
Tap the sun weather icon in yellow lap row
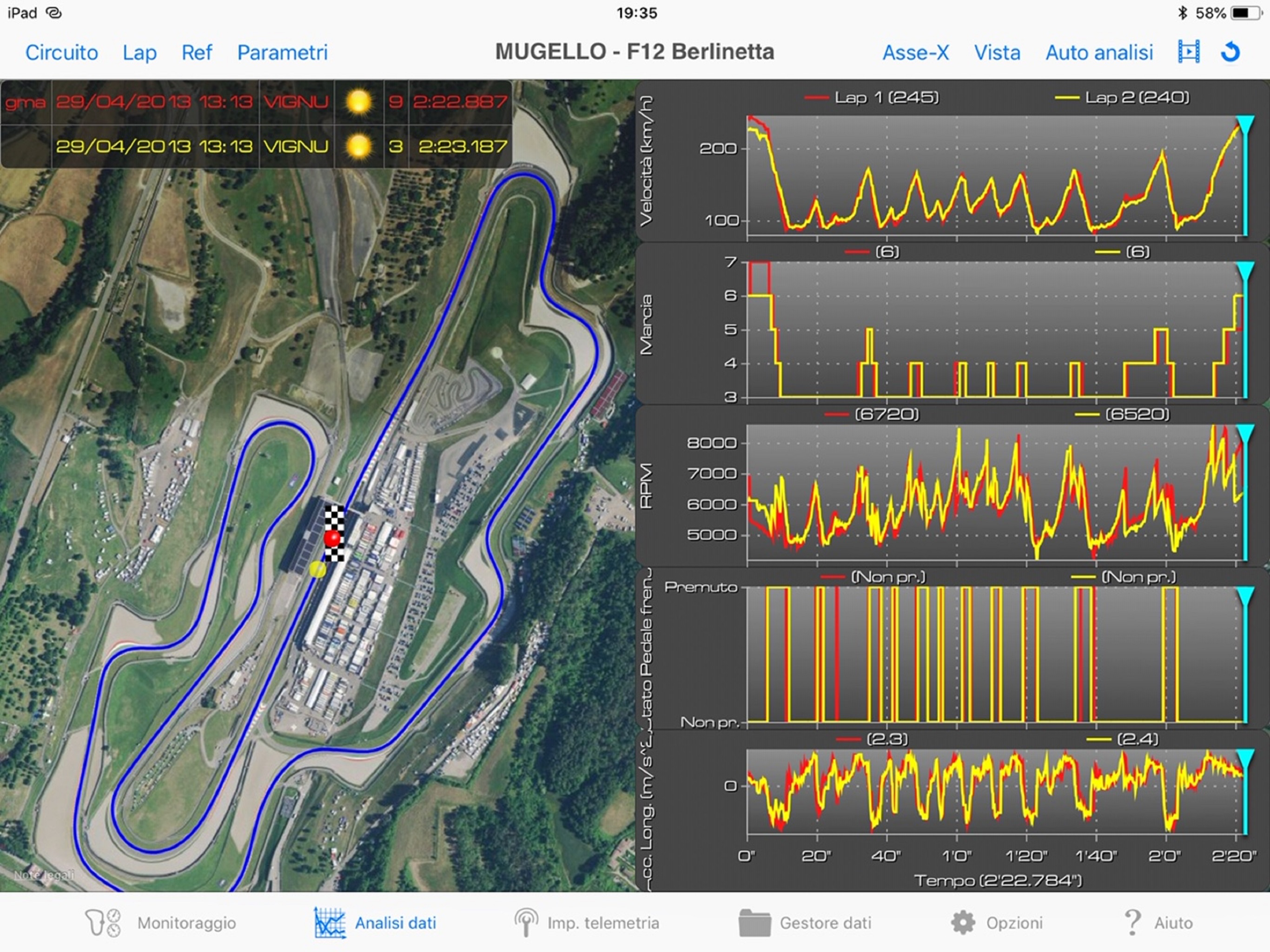pyautogui.click(x=358, y=146)
